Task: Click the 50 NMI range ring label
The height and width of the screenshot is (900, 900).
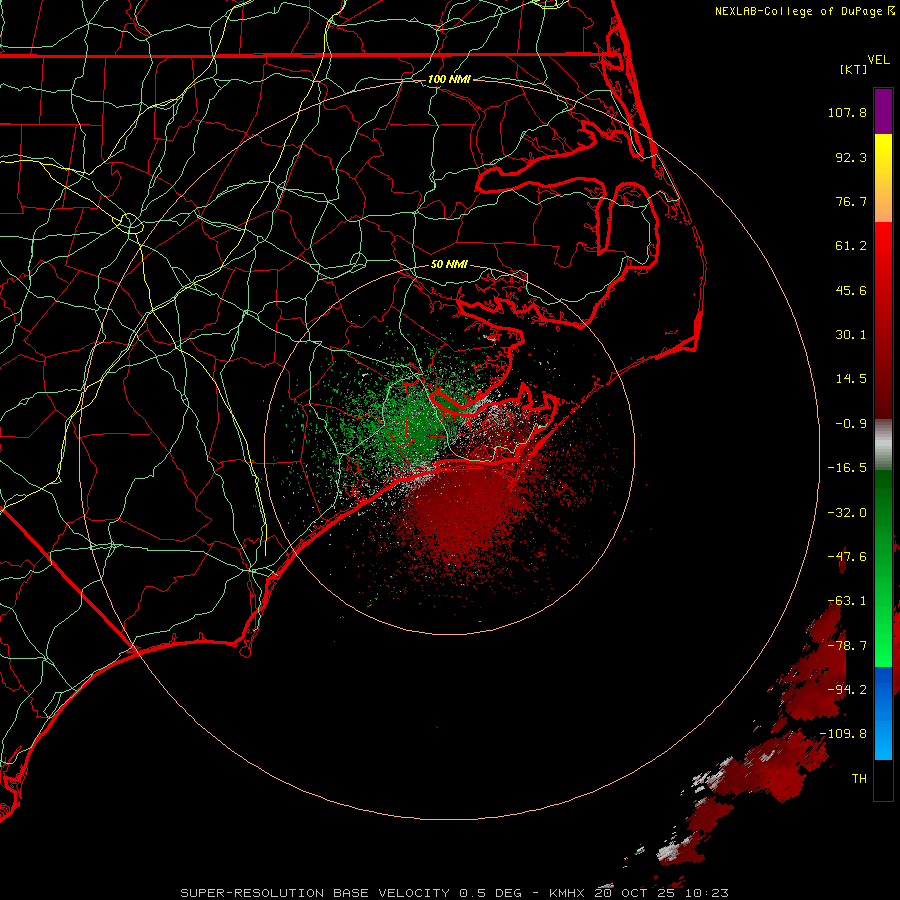Action: 449,264
